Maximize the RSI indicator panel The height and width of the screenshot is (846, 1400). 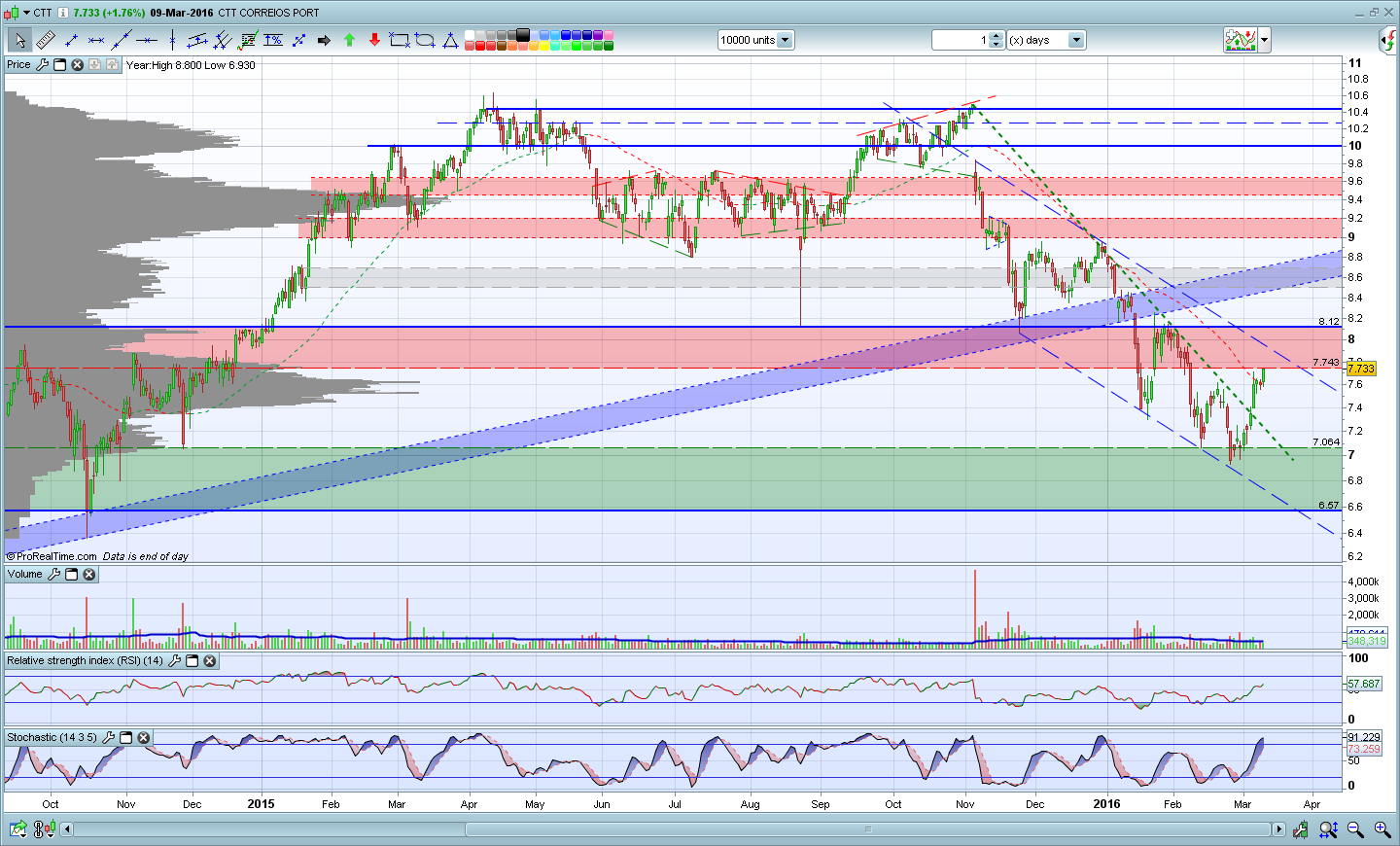point(192,661)
